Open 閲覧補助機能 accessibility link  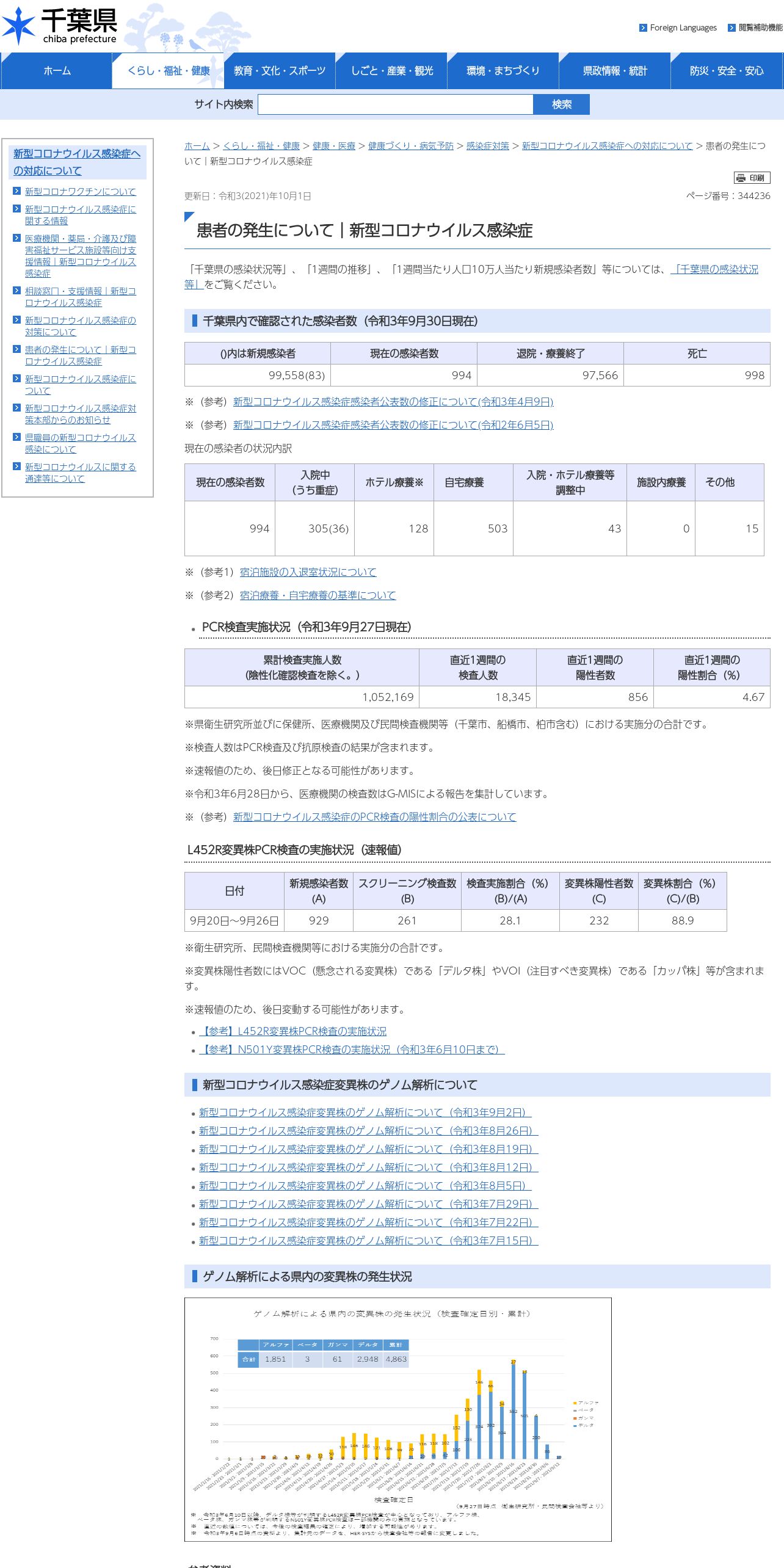pyautogui.click(x=755, y=27)
